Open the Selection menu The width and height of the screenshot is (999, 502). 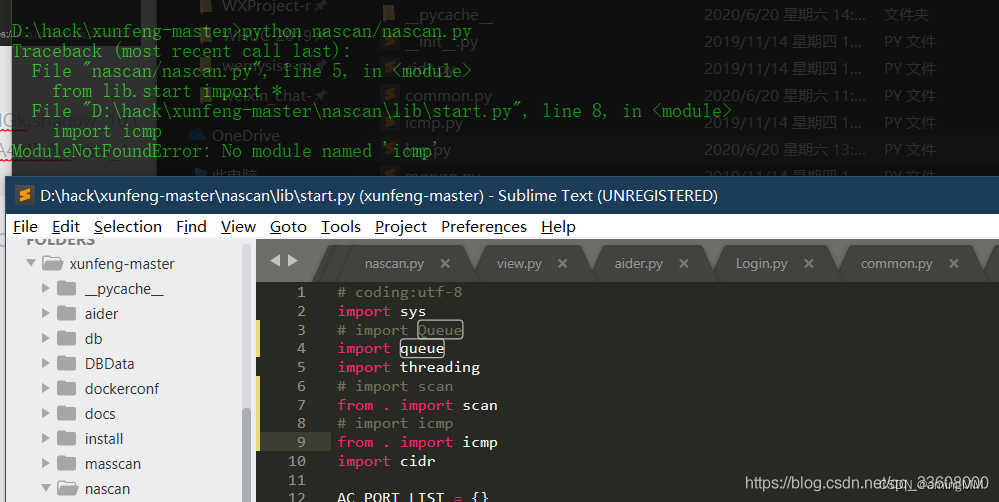tap(127, 227)
